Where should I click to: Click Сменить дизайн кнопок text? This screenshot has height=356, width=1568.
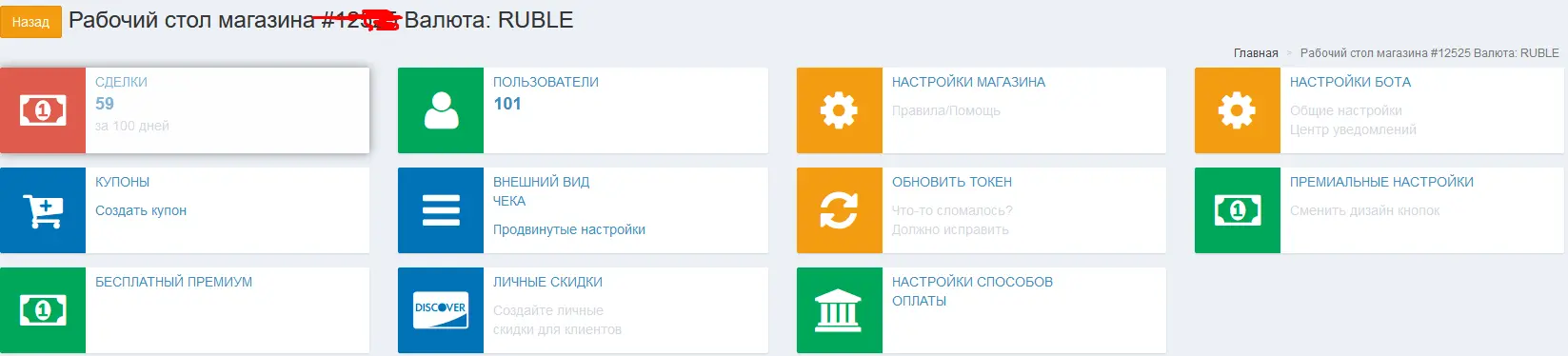1364,210
